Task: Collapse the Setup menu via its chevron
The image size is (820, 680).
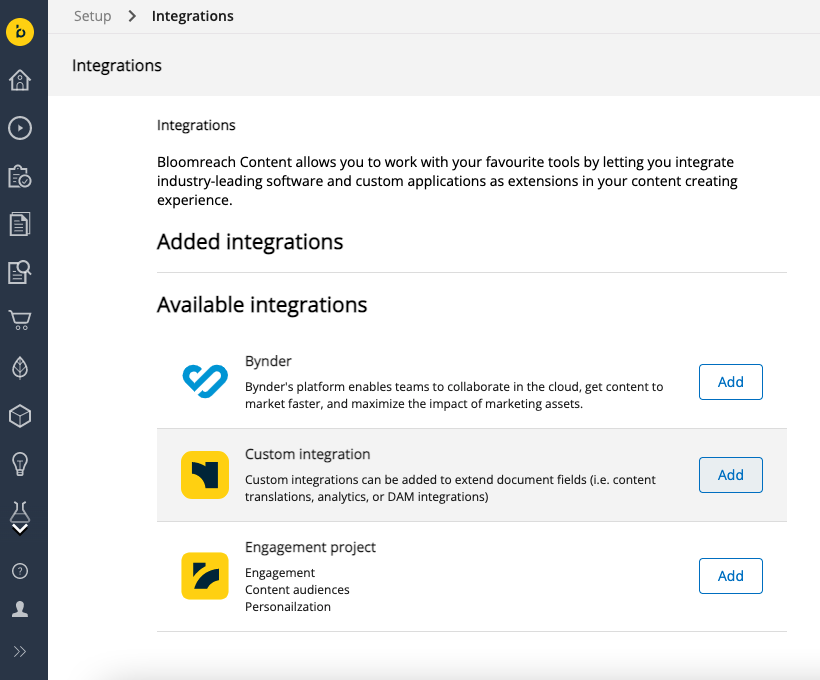Action: (x=21, y=529)
